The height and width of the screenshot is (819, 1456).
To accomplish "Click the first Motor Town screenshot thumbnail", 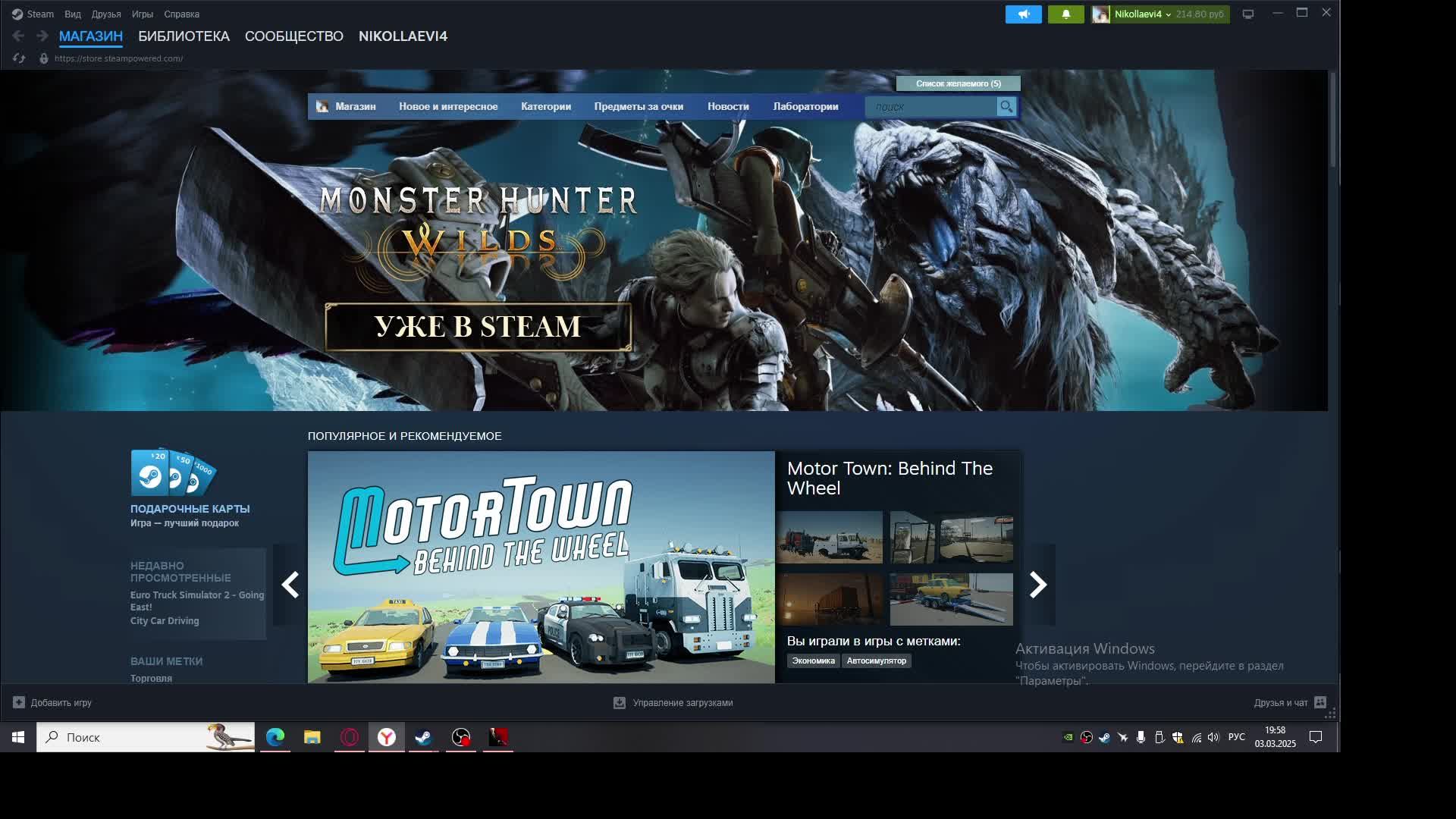I will point(830,537).
